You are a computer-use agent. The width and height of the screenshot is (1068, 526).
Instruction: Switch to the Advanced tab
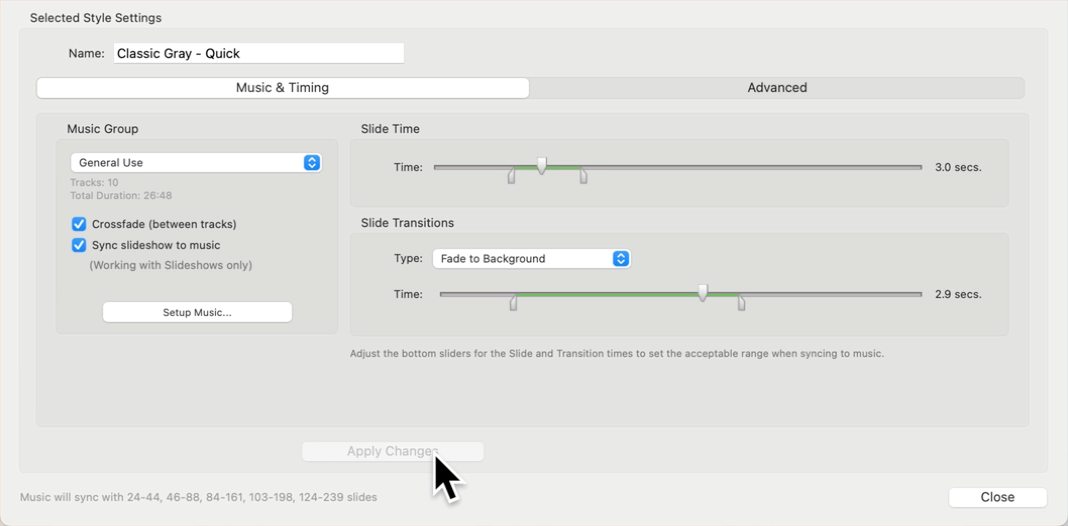(x=777, y=88)
